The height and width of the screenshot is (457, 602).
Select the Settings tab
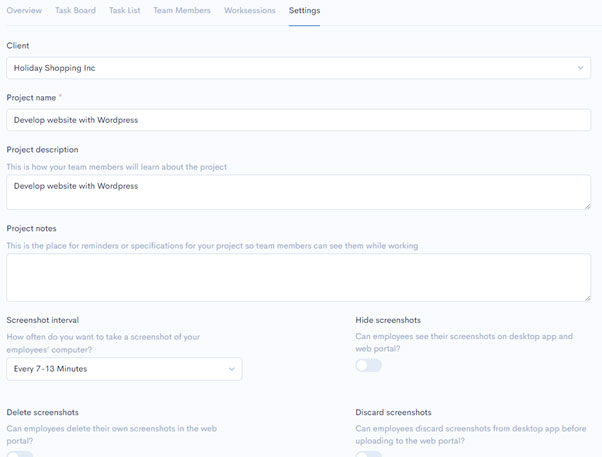click(x=304, y=11)
